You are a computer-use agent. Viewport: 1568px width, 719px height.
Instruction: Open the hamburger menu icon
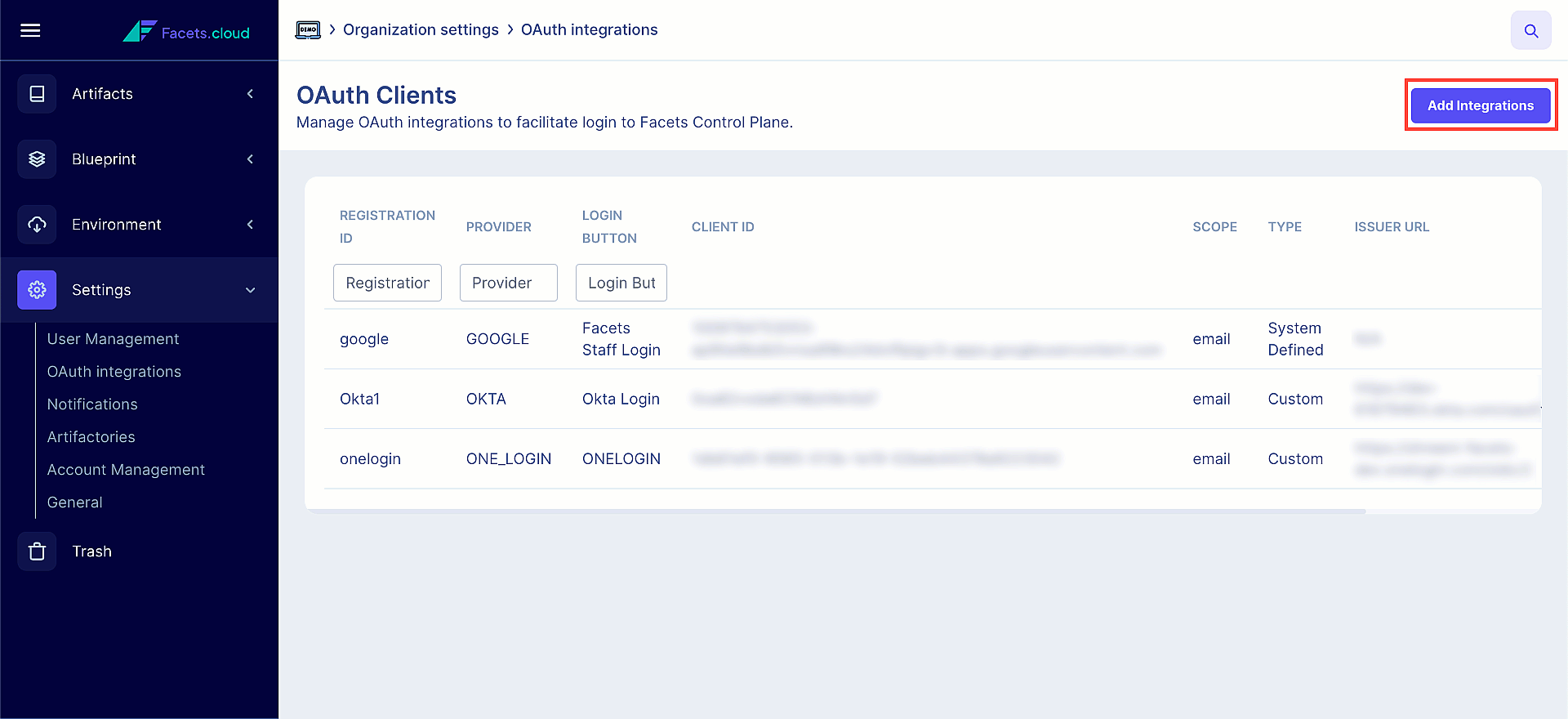point(30,30)
